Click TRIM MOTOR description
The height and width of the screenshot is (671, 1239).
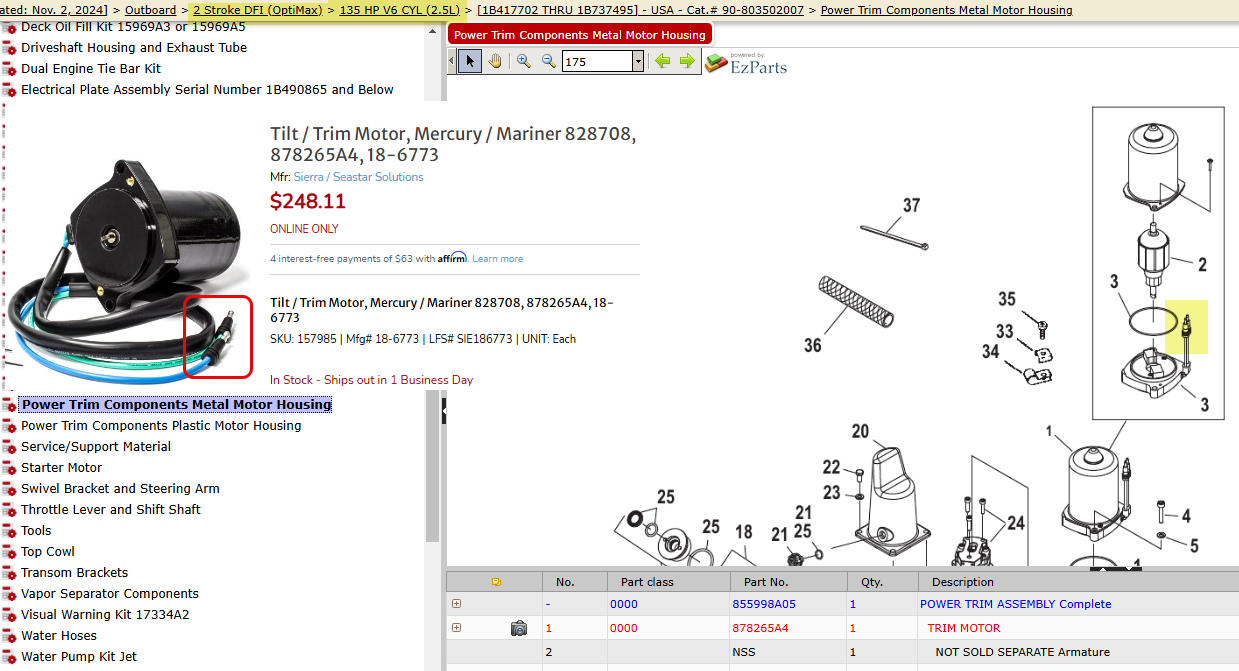963,628
